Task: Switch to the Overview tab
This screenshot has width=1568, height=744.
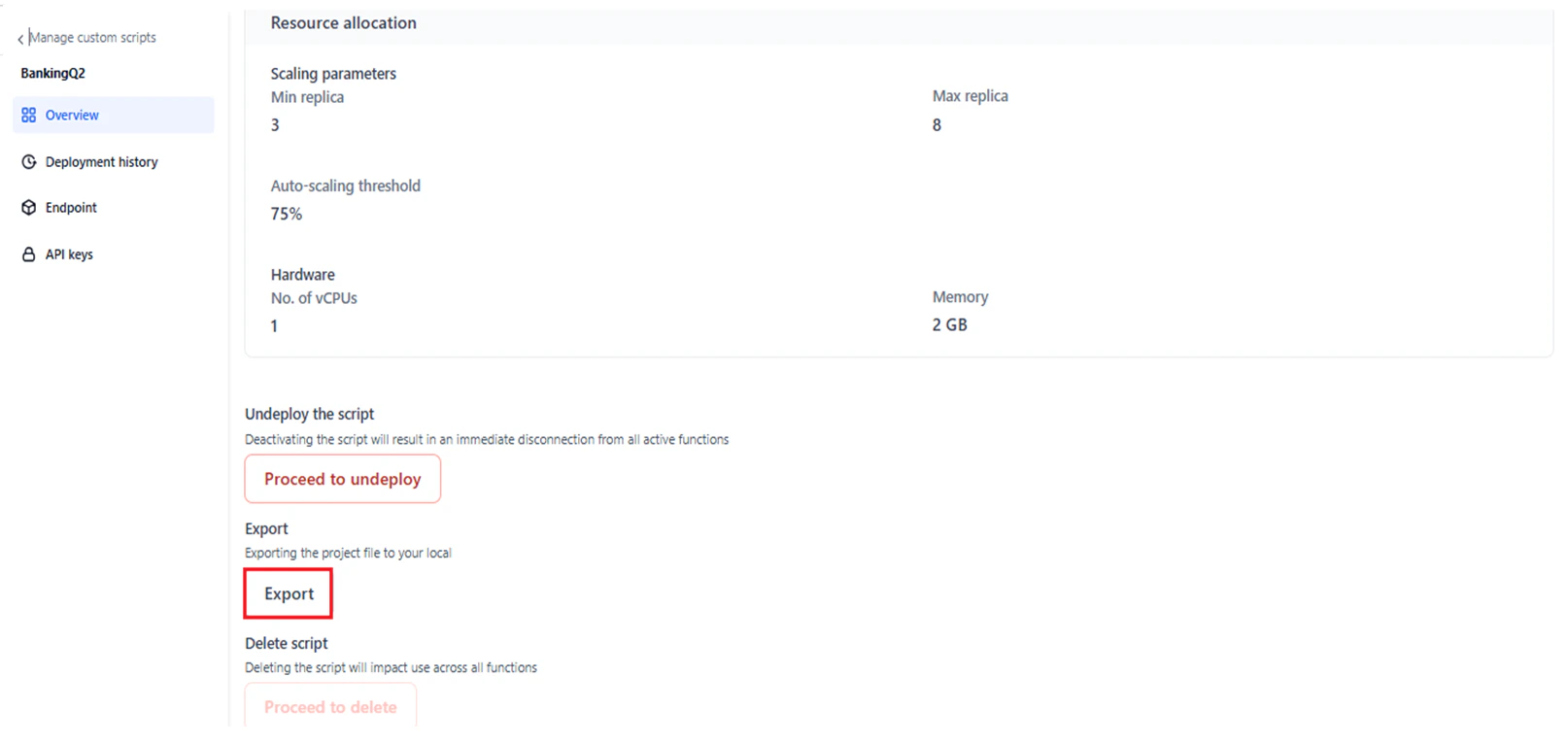Action: [x=71, y=115]
